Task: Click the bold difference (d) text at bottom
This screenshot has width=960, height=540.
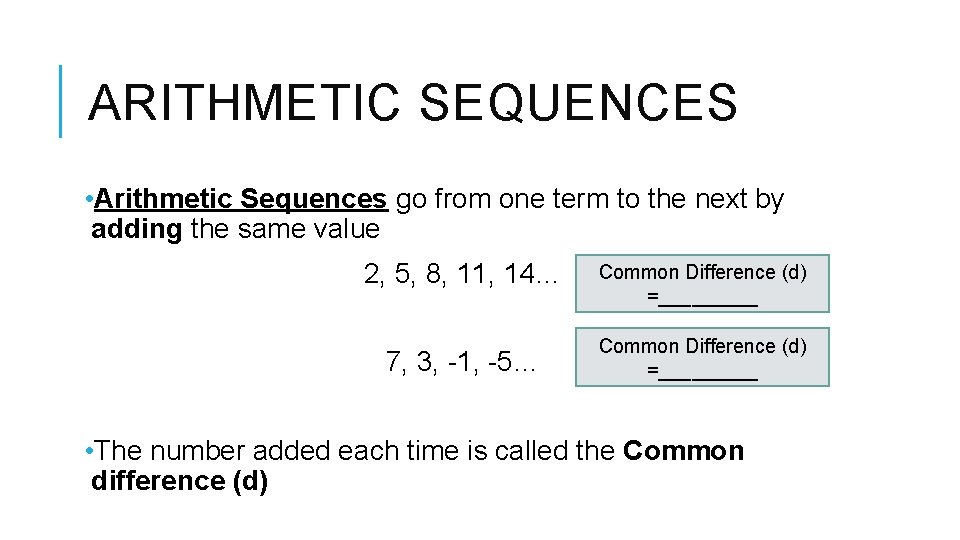Action: click(179, 481)
